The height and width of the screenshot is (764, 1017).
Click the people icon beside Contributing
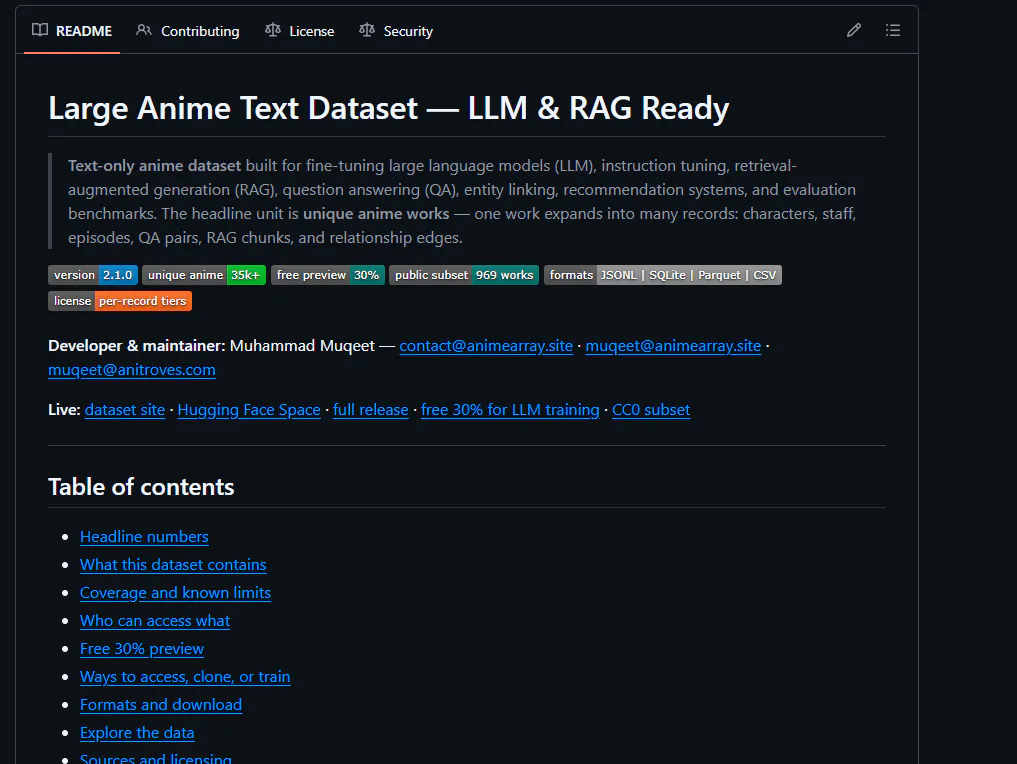coord(144,30)
